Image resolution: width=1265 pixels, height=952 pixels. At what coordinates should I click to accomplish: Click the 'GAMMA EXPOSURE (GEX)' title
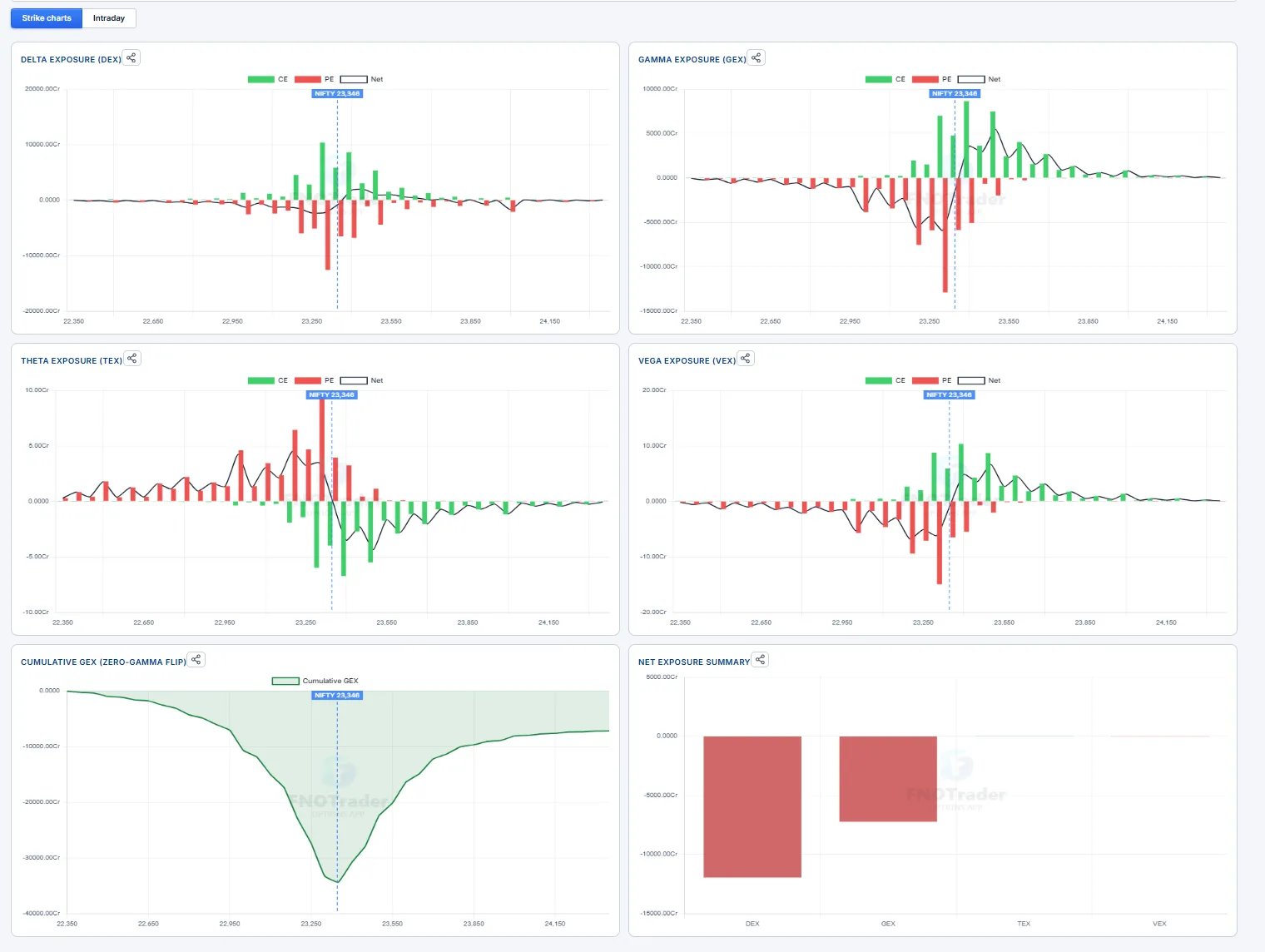692,59
